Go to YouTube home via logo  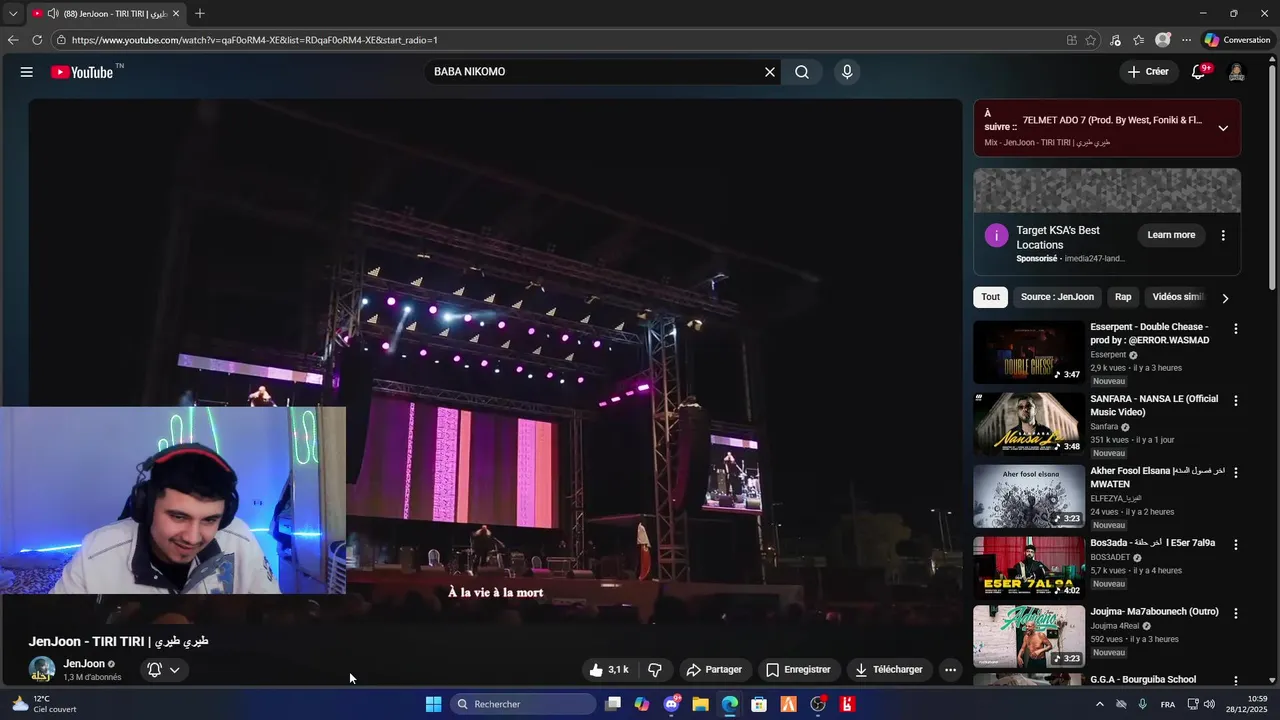(x=82, y=72)
